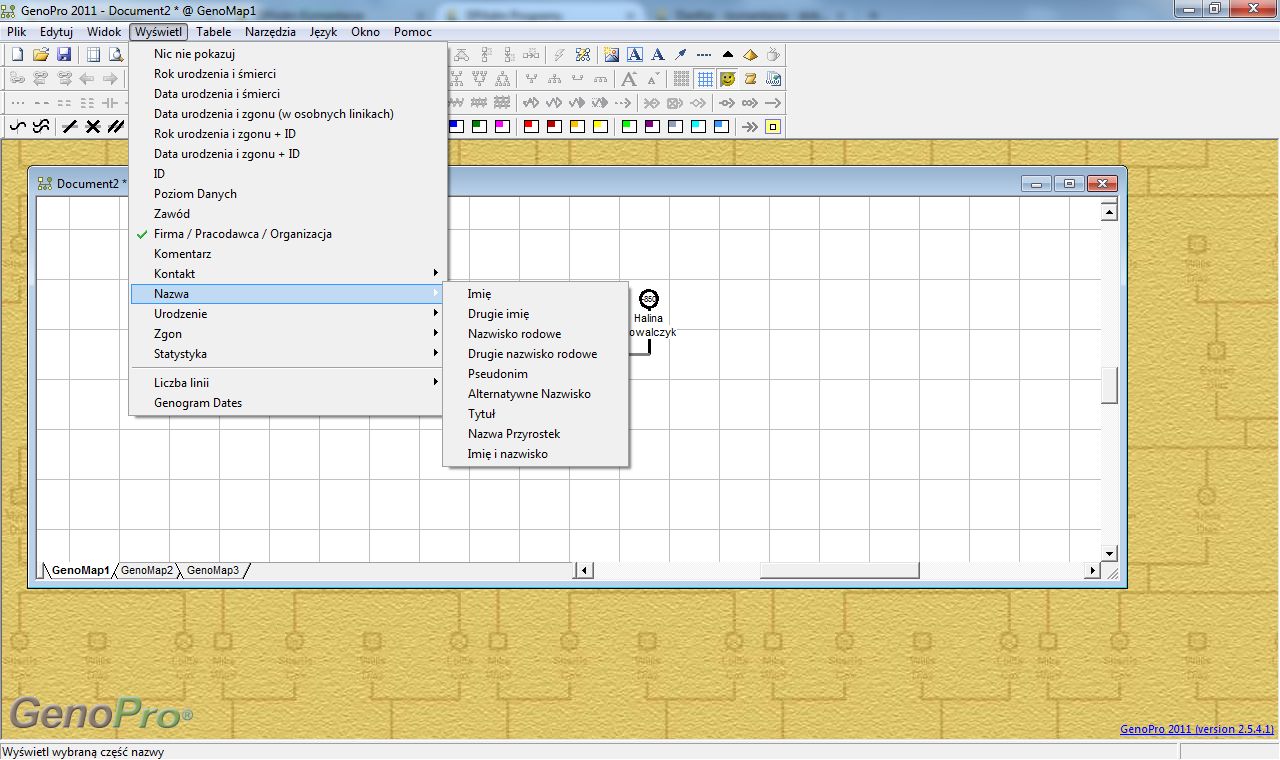1280x760 pixels.
Task: Expand the Urodzenie submenu
Action: point(288,314)
